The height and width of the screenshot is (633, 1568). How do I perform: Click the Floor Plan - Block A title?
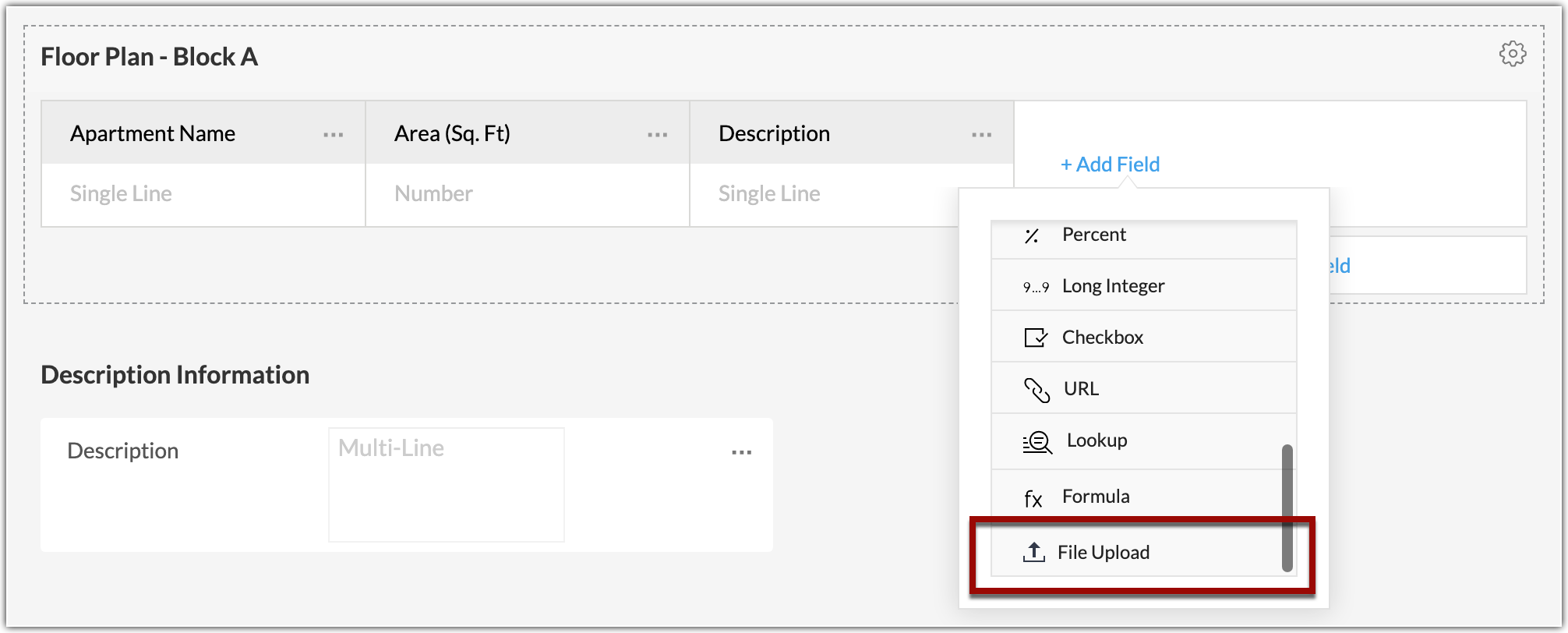pyautogui.click(x=149, y=56)
